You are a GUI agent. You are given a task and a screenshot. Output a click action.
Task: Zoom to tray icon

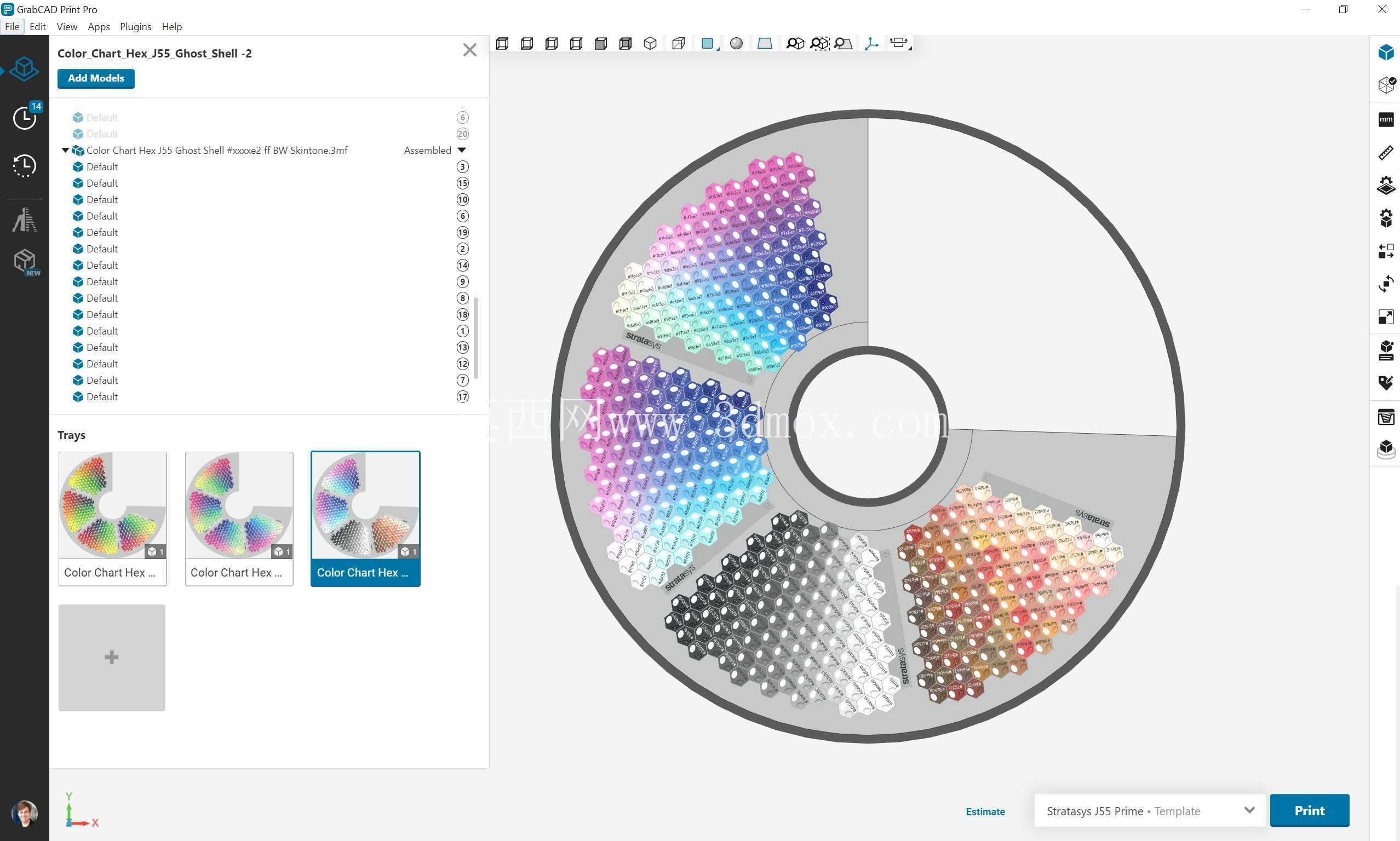[x=844, y=44]
